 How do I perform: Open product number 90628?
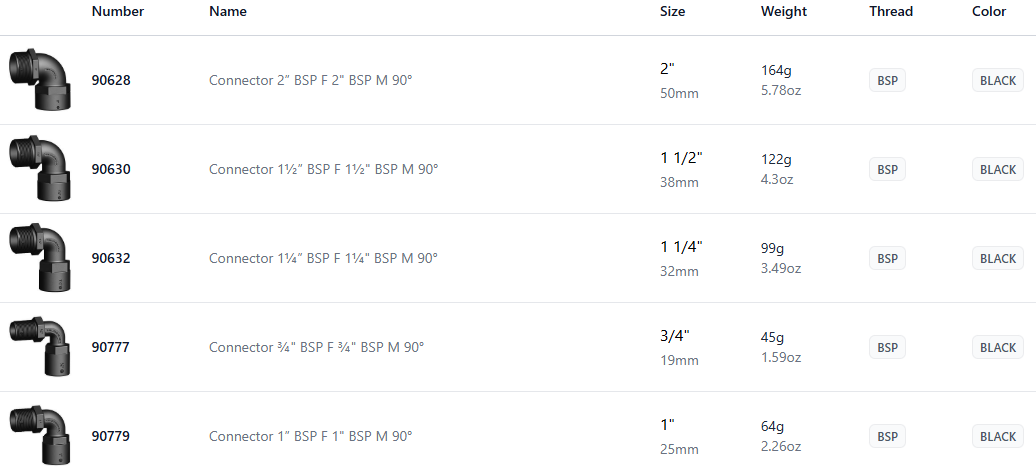111,80
